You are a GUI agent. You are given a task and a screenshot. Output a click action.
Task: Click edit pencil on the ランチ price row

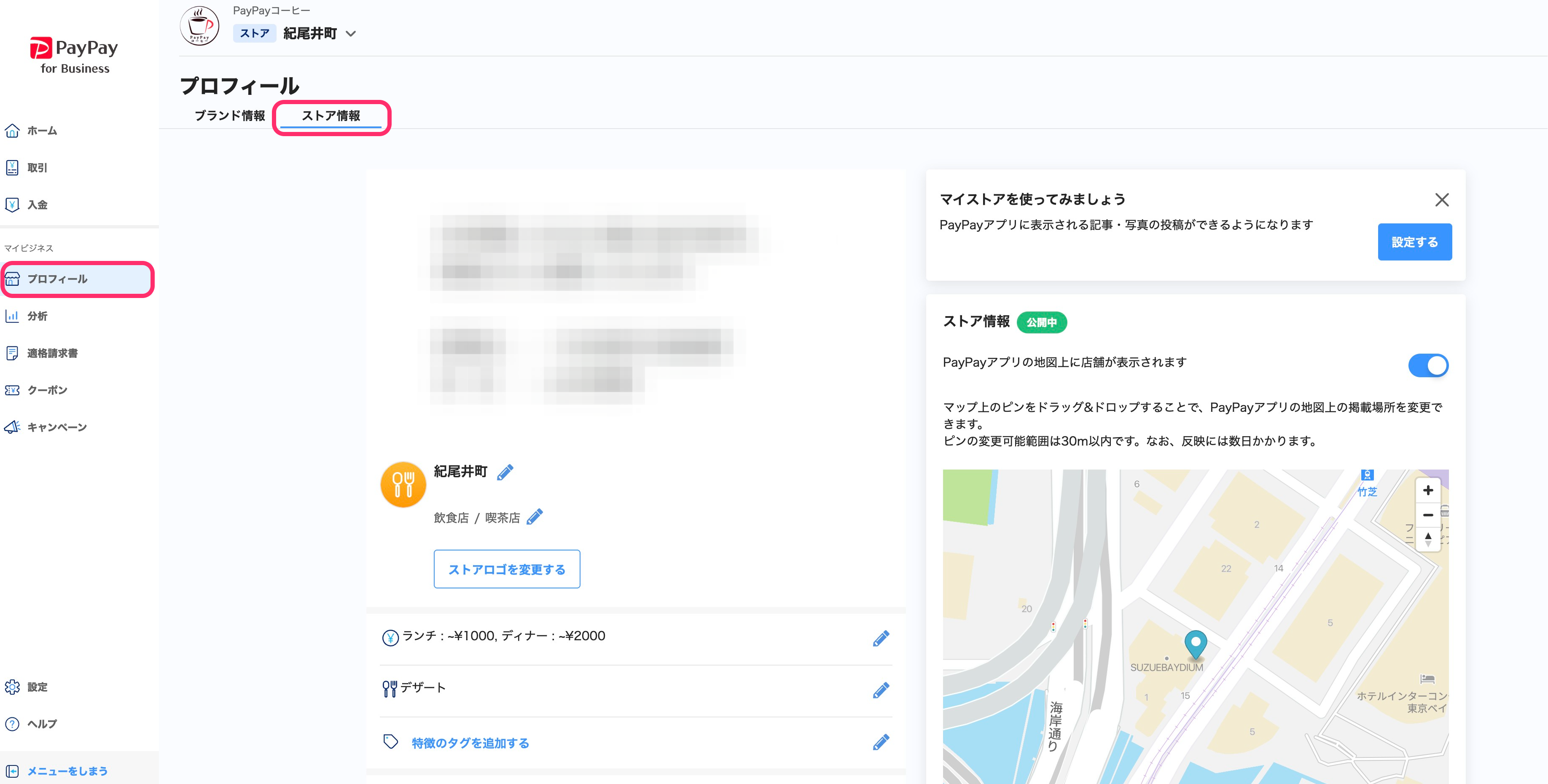pyautogui.click(x=880, y=639)
